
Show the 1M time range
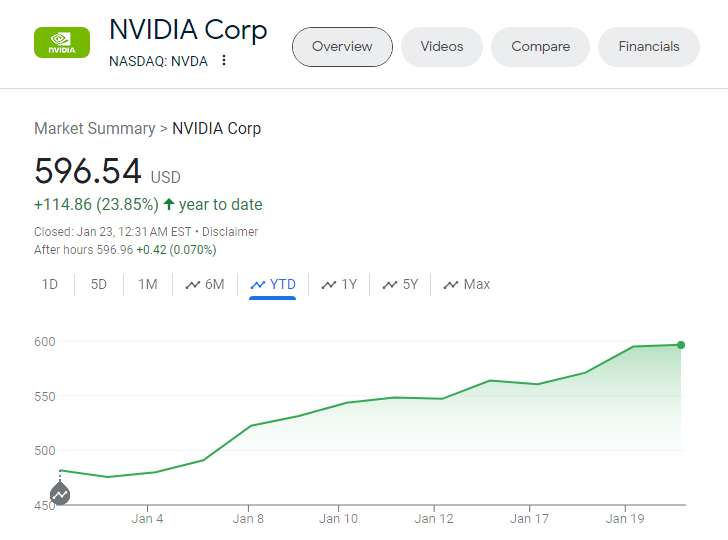click(148, 285)
